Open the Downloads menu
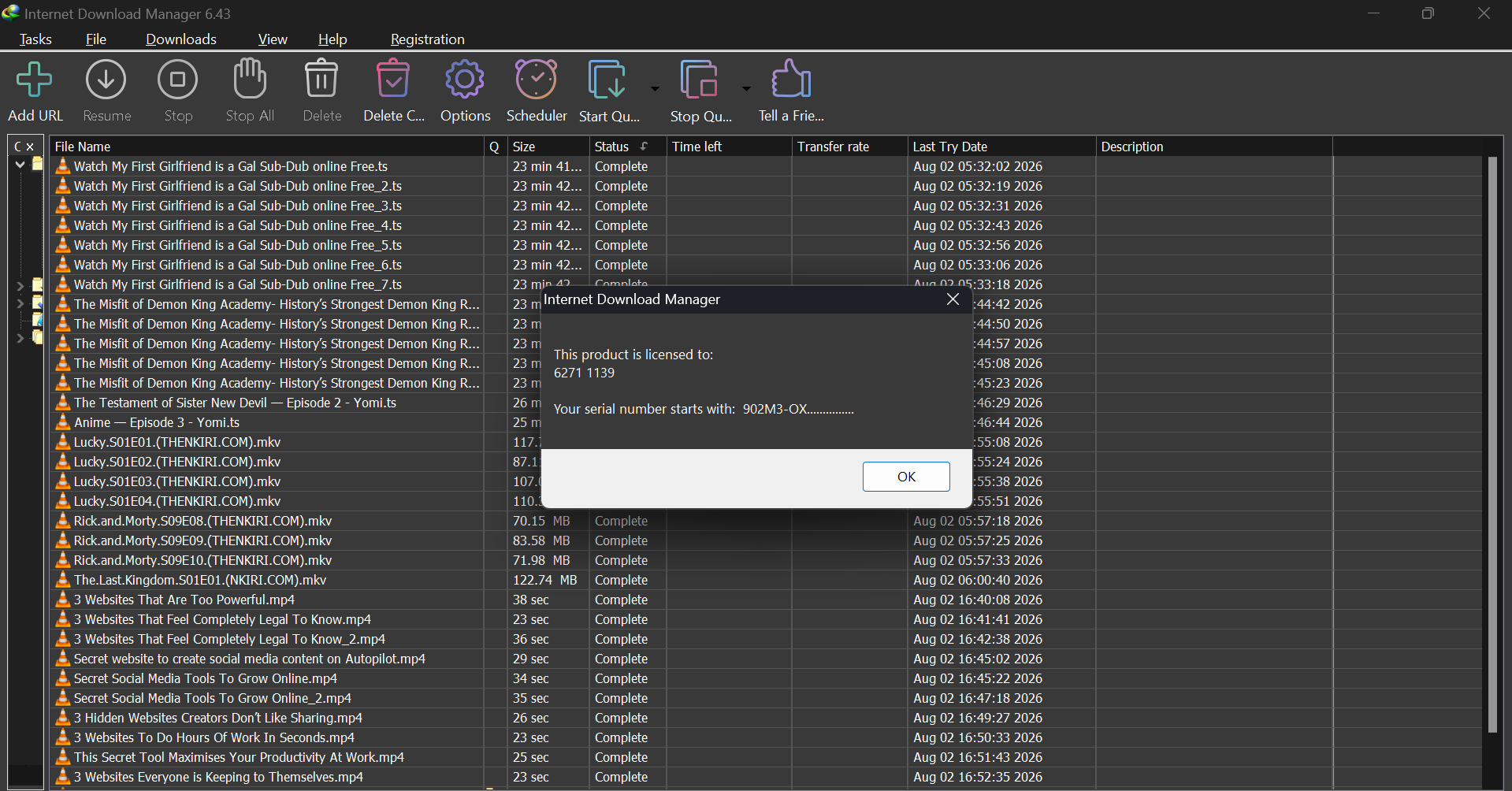Viewport: 1512px width, 791px height. click(181, 39)
